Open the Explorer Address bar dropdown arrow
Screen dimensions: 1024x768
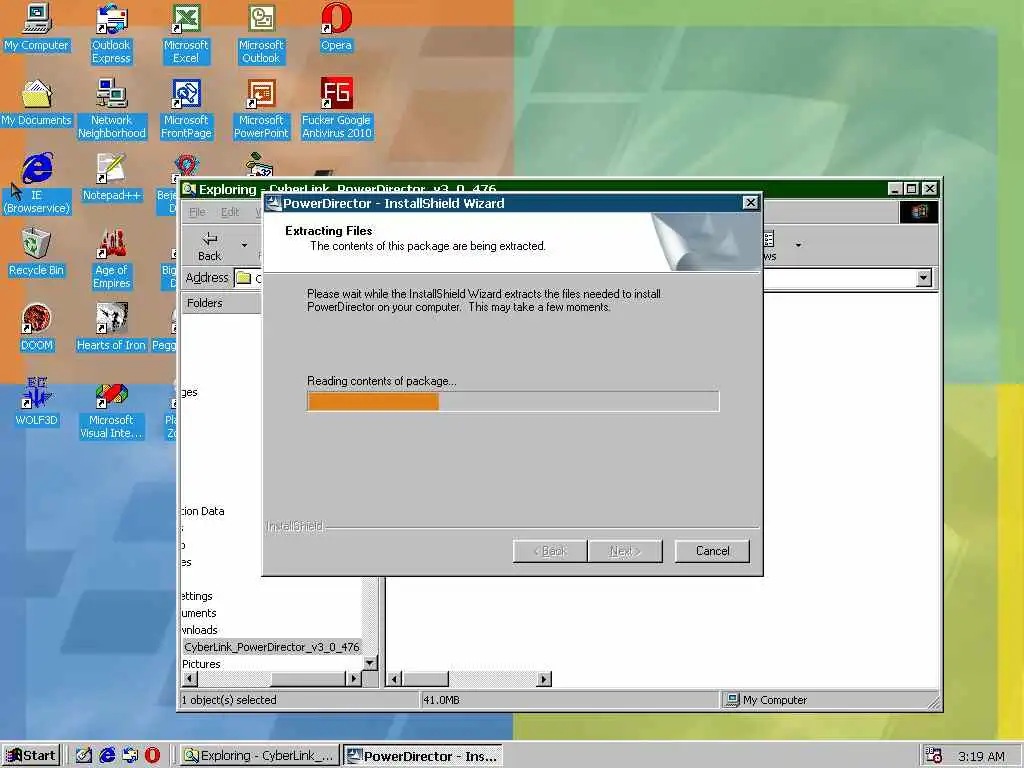coord(923,278)
